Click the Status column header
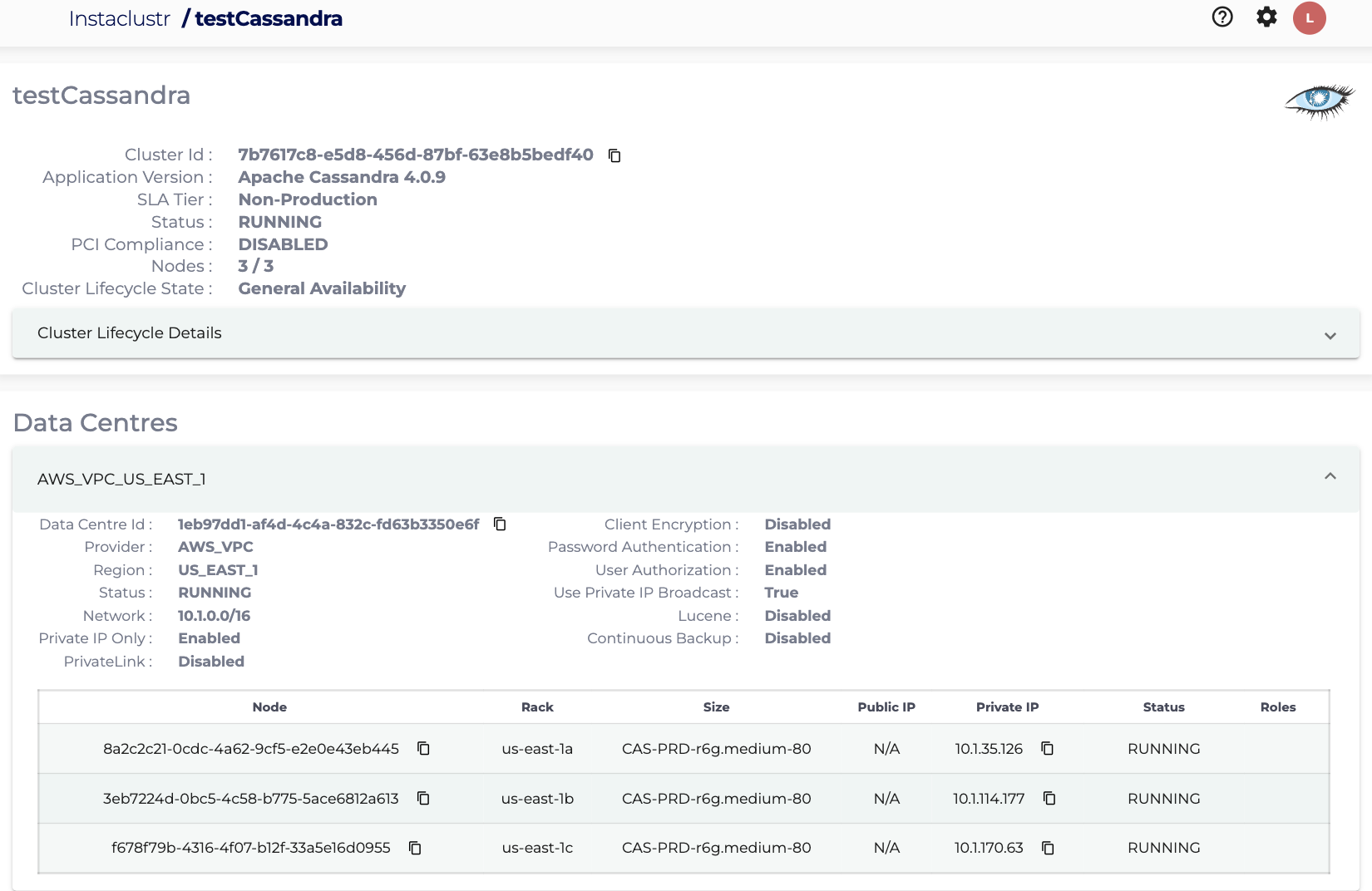Image resolution: width=1372 pixels, height=891 pixels. tap(1163, 707)
